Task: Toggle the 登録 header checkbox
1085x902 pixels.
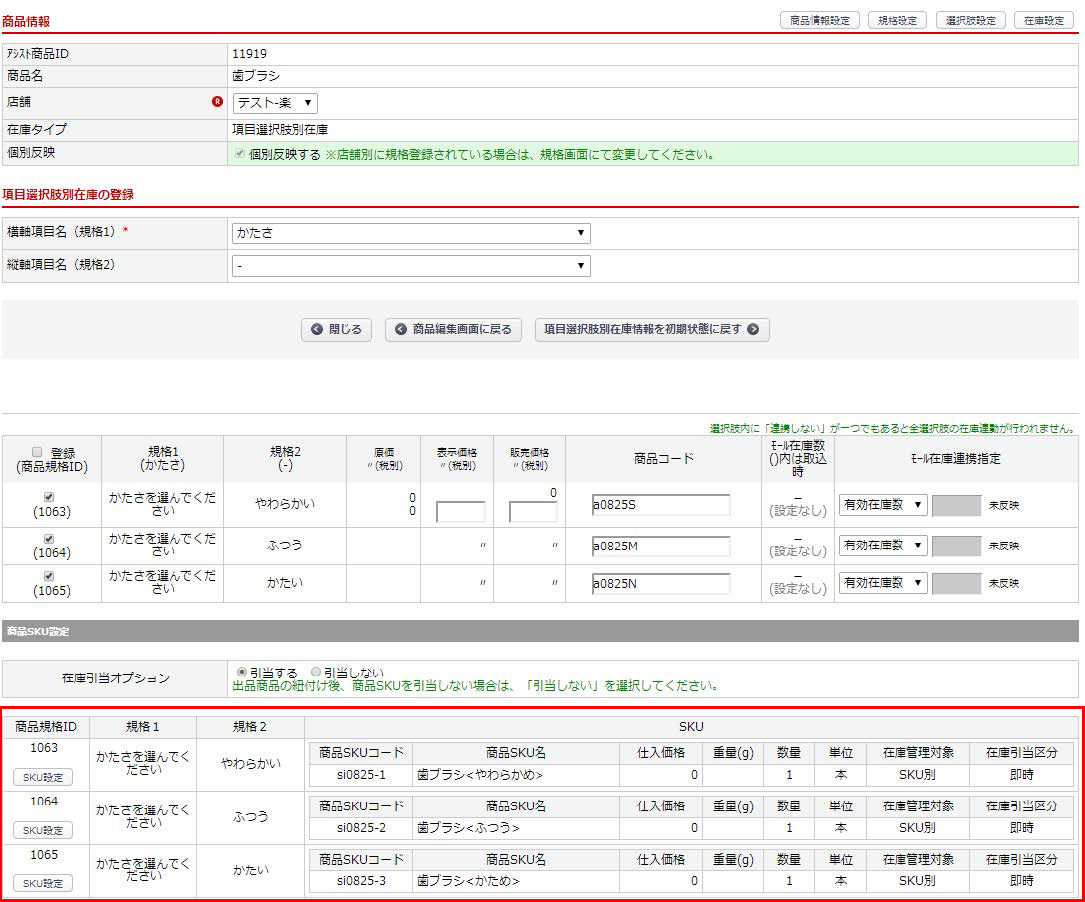Action: click(38, 452)
